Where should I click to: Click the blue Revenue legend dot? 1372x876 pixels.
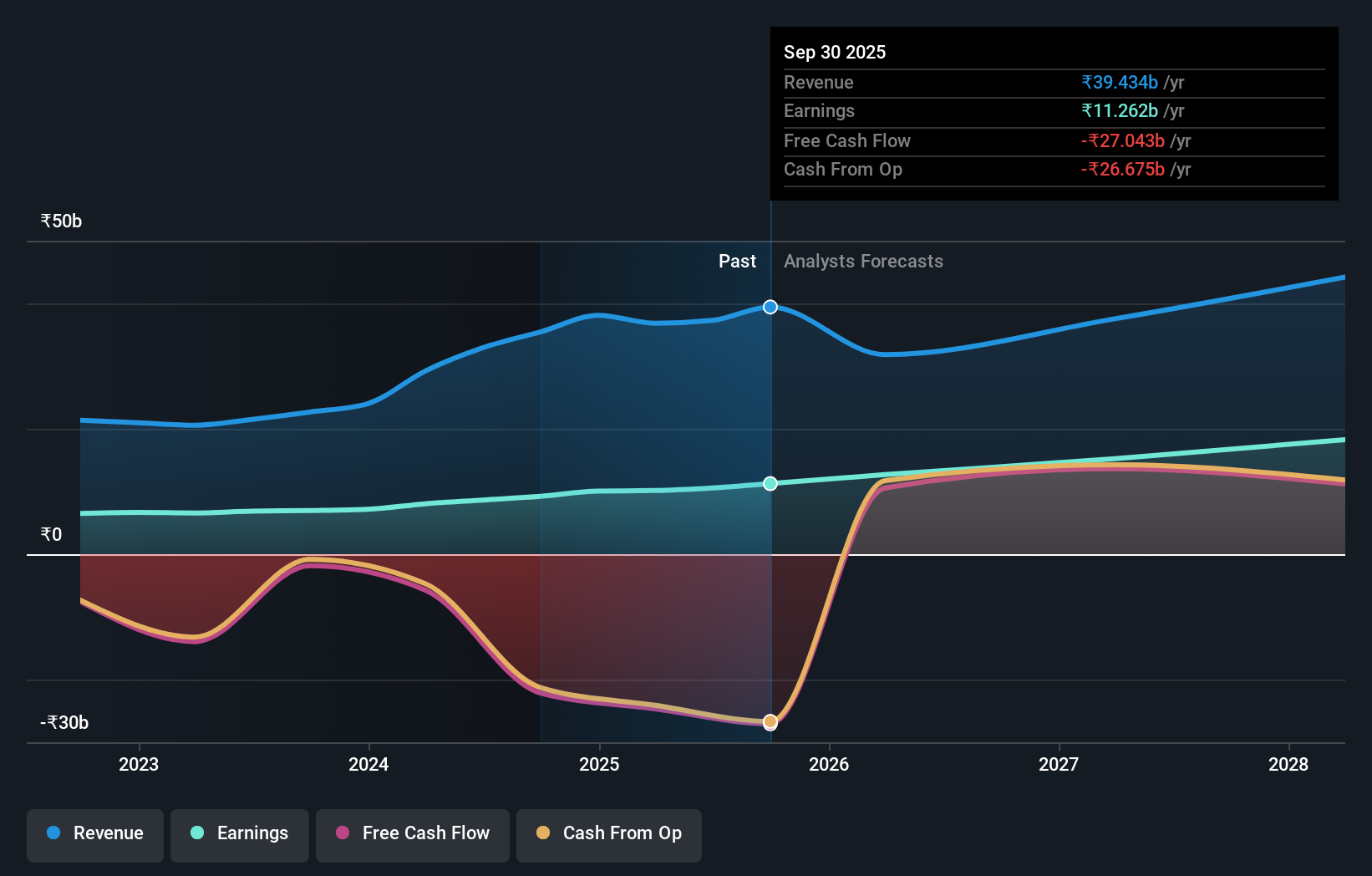coord(53,833)
